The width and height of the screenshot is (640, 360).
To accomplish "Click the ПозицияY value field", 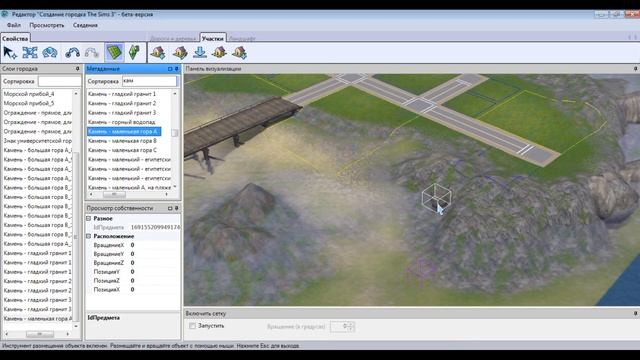I will [154, 272].
